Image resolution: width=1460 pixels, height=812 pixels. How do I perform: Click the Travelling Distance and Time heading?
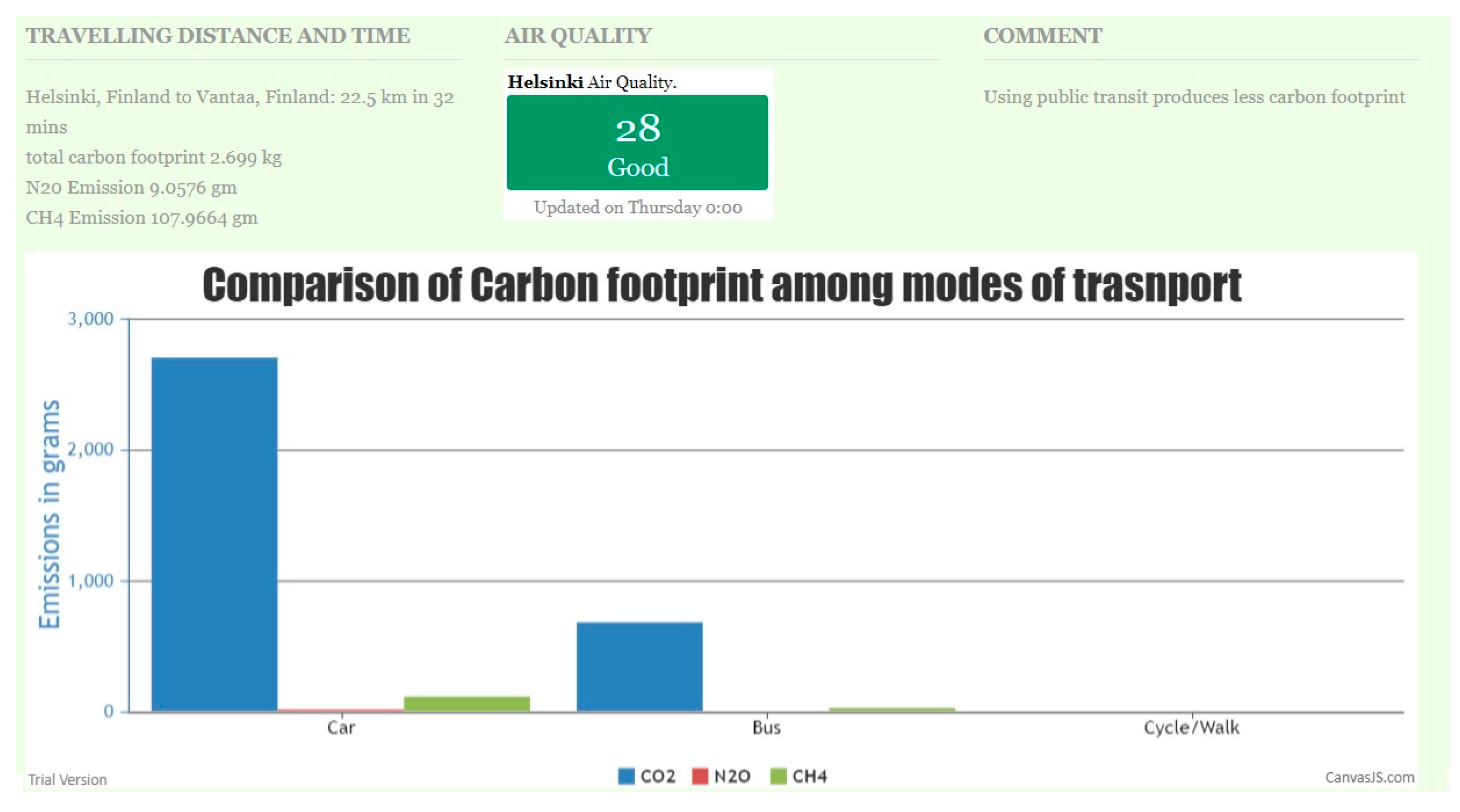pos(218,36)
